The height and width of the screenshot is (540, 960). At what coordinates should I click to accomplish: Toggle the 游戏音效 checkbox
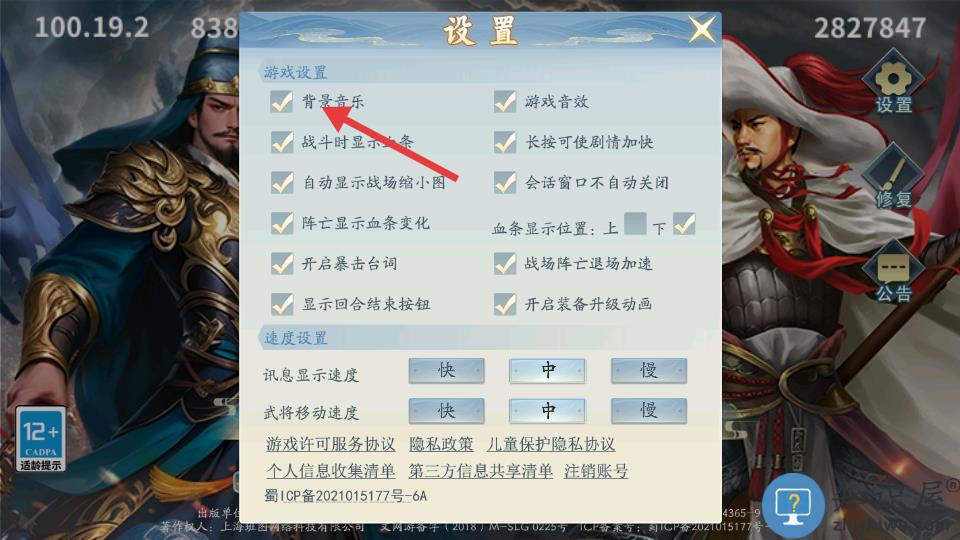[505, 102]
